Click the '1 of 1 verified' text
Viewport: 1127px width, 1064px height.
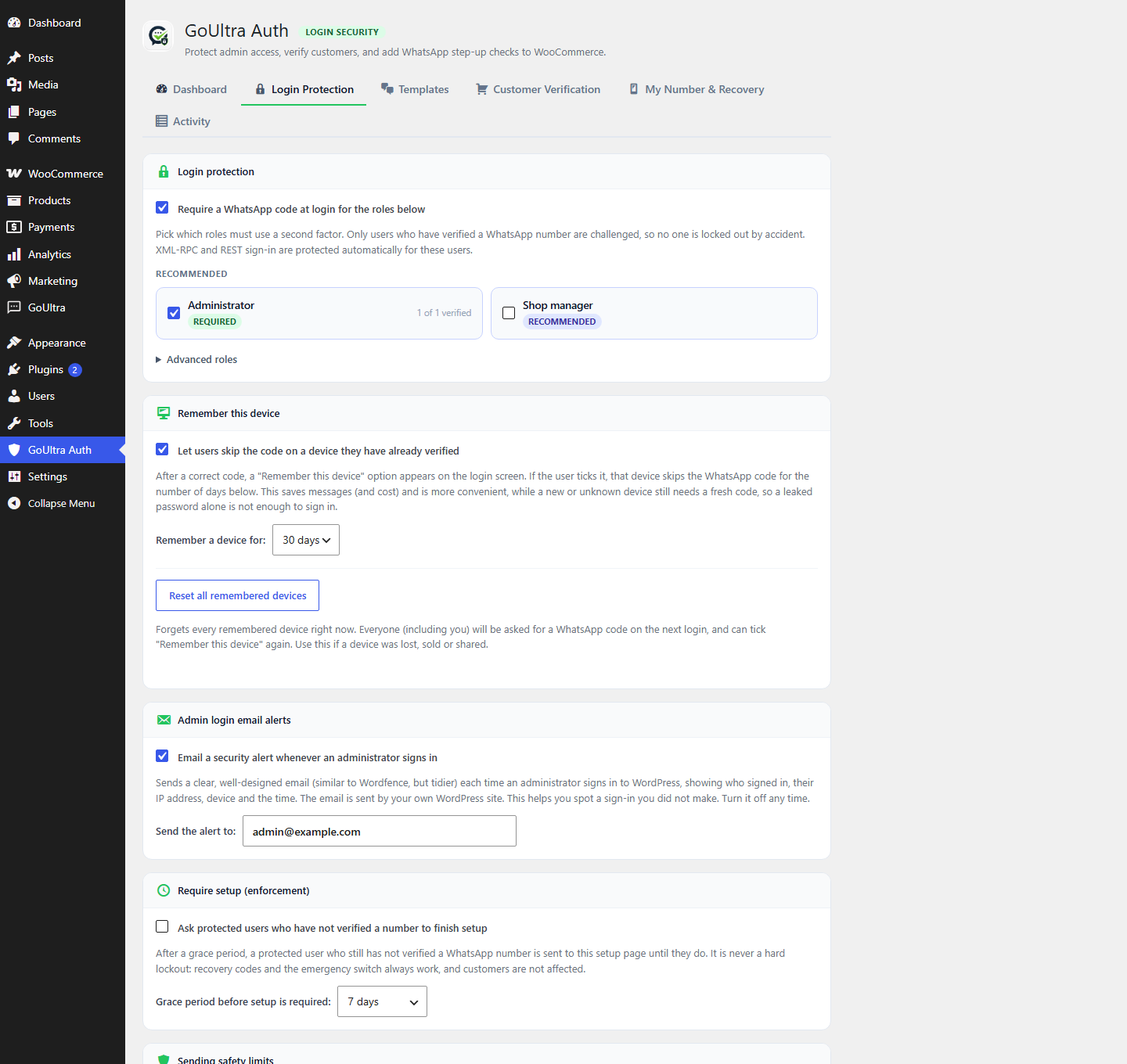tap(444, 313)
